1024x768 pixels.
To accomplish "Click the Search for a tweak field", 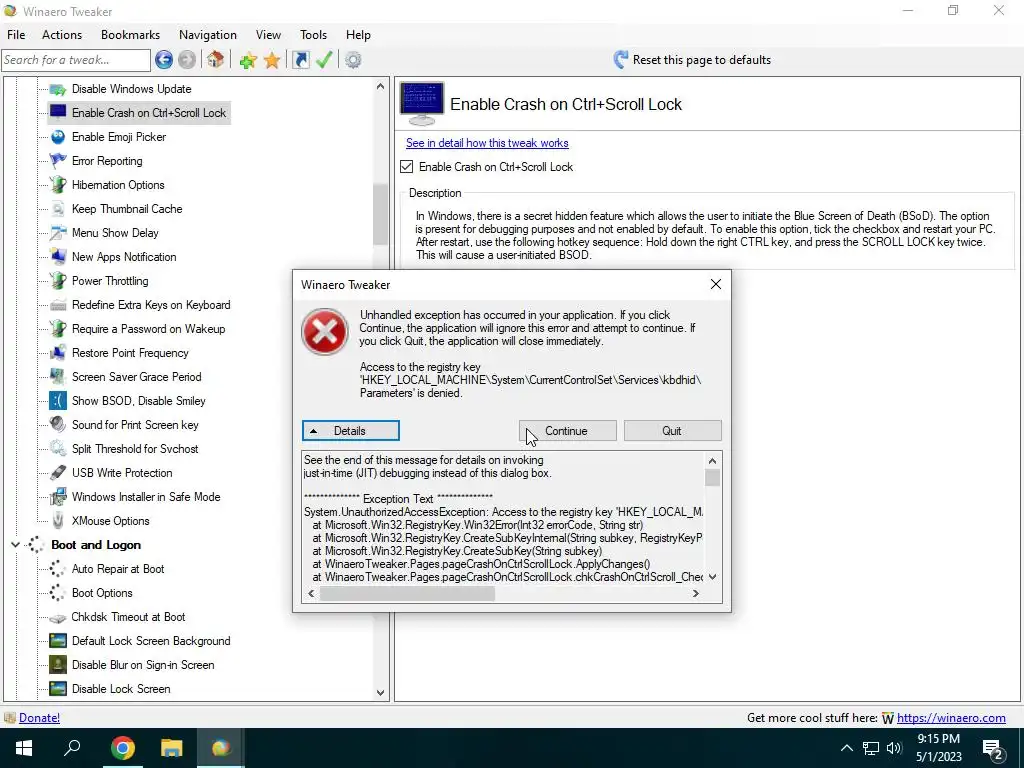I will coord(76,60).
